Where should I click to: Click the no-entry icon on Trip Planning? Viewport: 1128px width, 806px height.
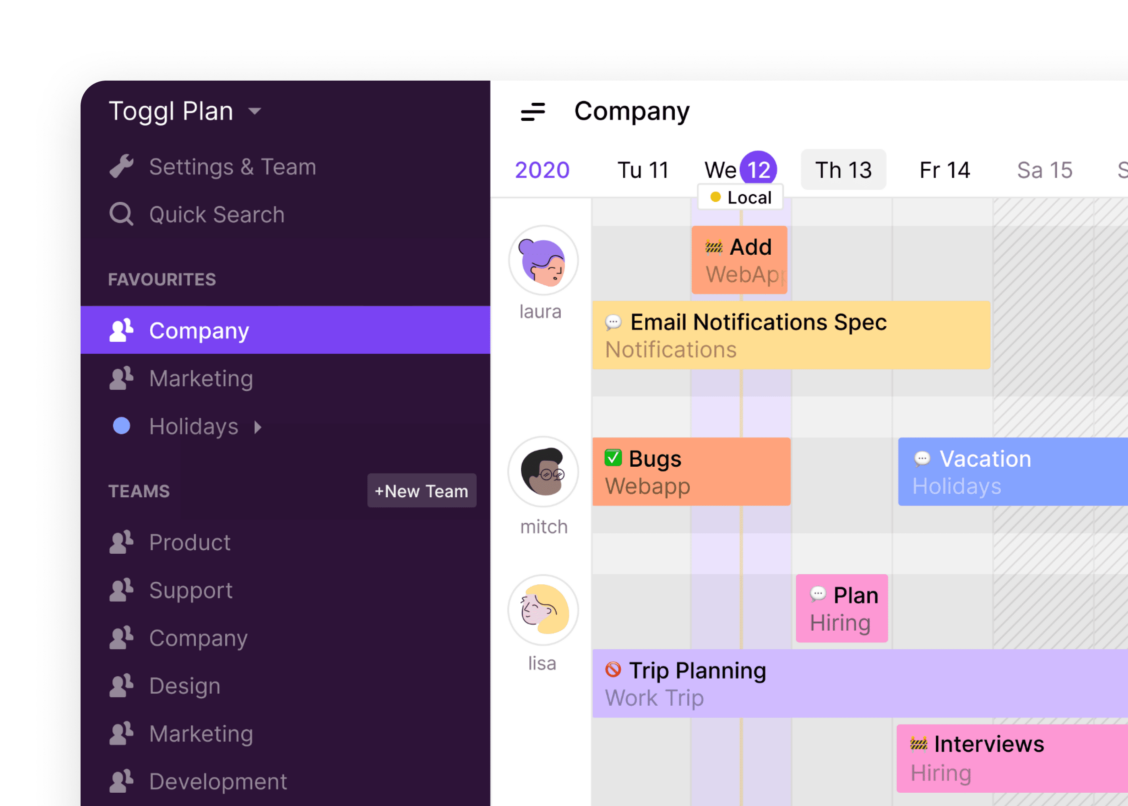coord(614,670)
